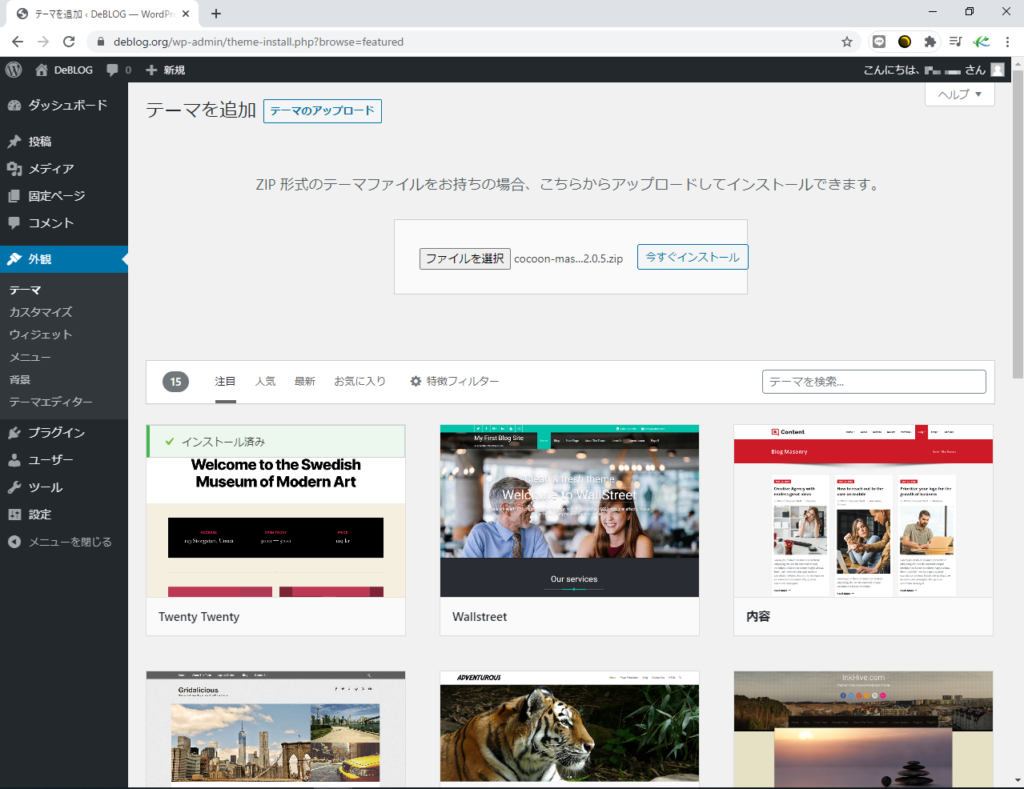Click the gear icon for 特徴フィルター
Viewport: 1024px width, 789px height.
click(415, 381)
